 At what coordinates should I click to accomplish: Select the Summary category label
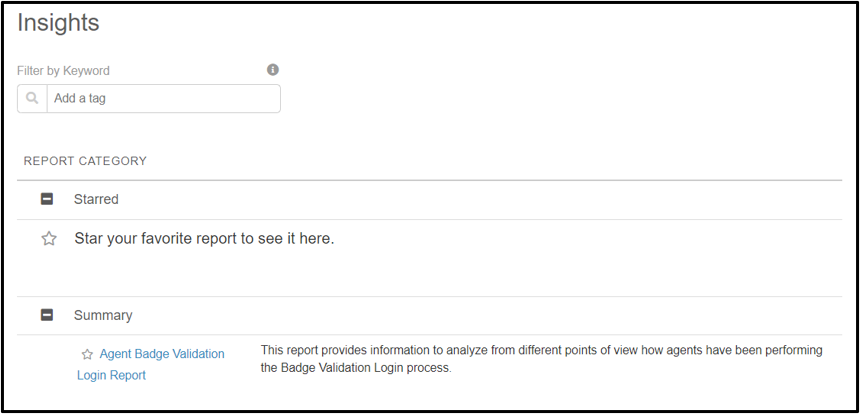[103, 315]
